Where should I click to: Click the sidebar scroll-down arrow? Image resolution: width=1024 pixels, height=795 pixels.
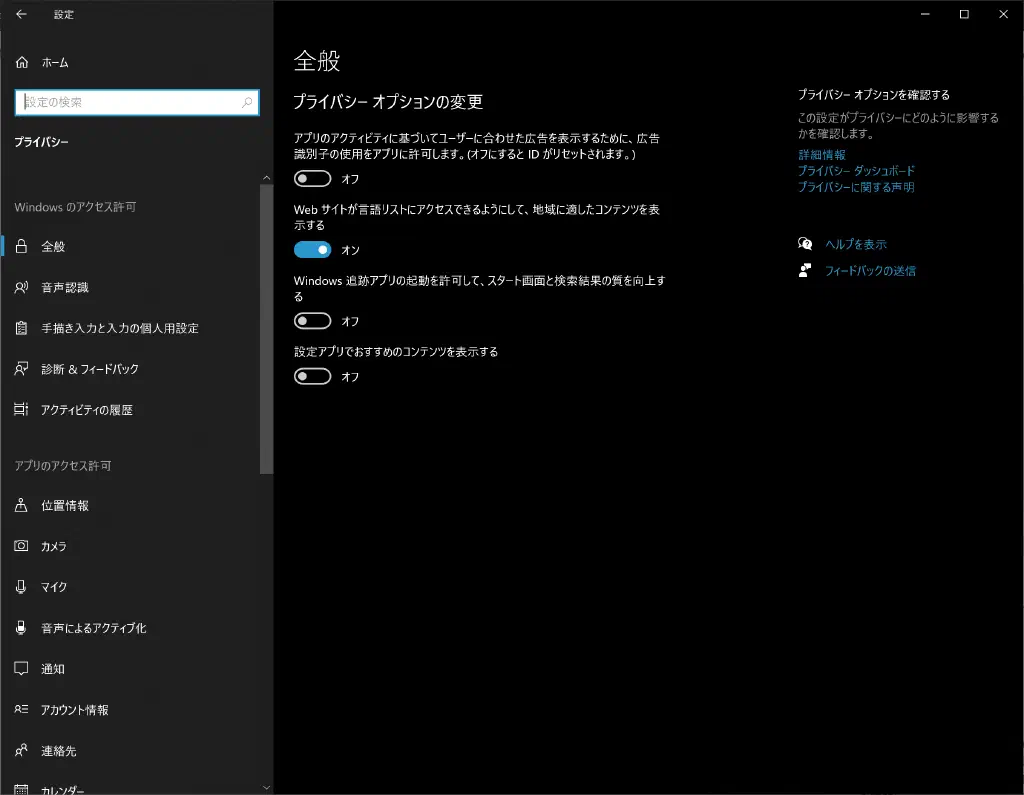pyautogui.click(x=266, y=787)
